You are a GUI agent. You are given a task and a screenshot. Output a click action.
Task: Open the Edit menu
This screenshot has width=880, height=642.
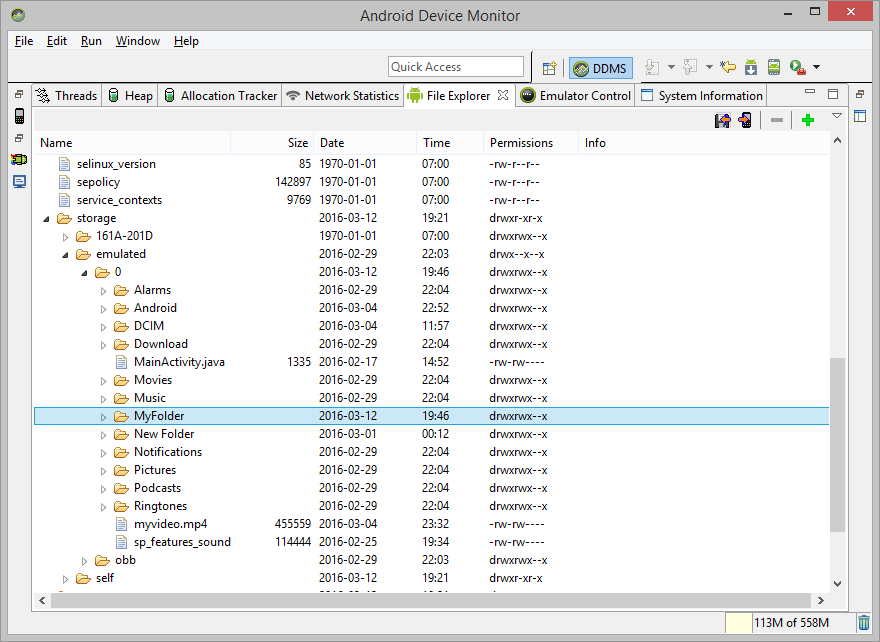click(57, 41)
